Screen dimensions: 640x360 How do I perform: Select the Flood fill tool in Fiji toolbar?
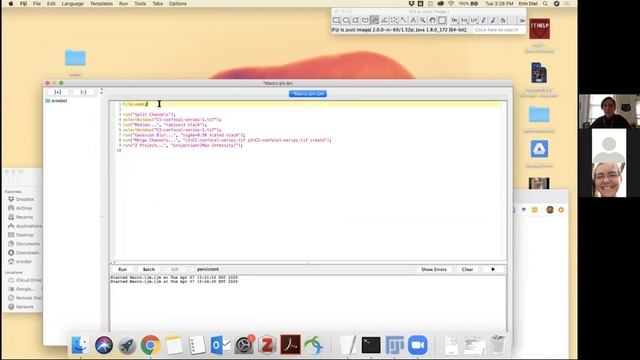(503, 20)
